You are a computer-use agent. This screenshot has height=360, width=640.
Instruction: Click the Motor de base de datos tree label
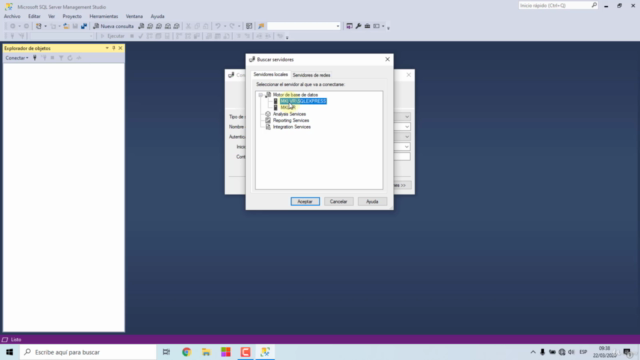click(295, 95)
